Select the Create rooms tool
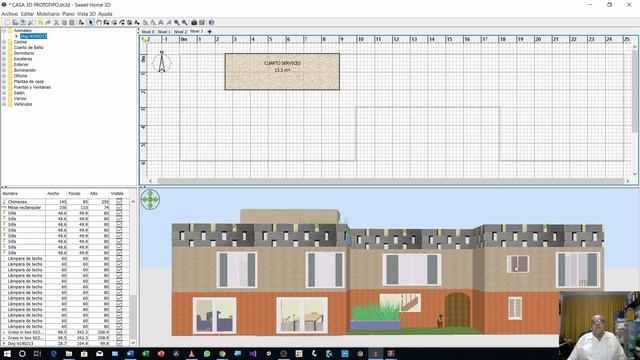The width and height of the screenshot is (640, 360). 115,22
